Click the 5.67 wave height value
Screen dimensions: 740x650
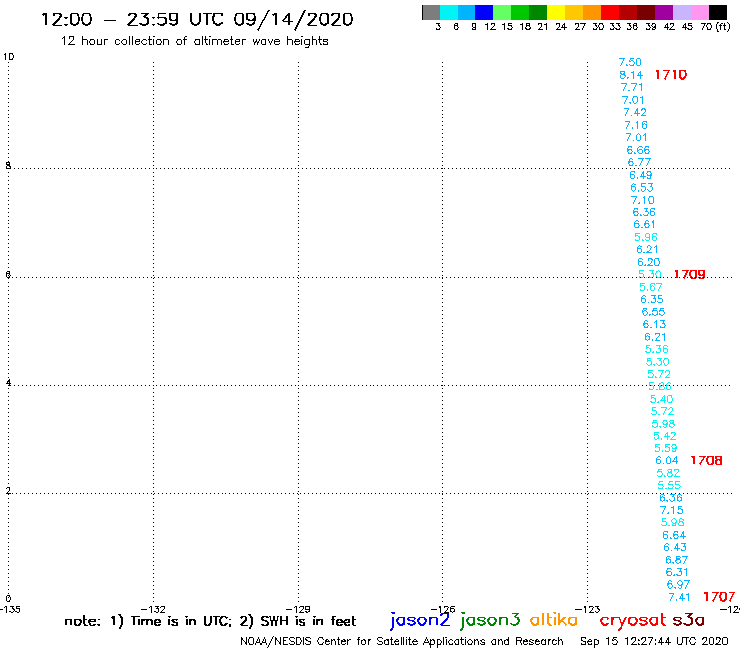tap(651, 287)
